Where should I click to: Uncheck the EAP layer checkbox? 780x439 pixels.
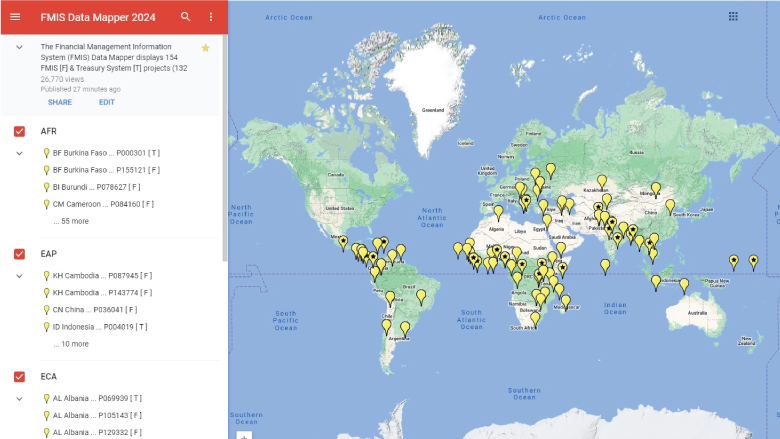(19, 254)
